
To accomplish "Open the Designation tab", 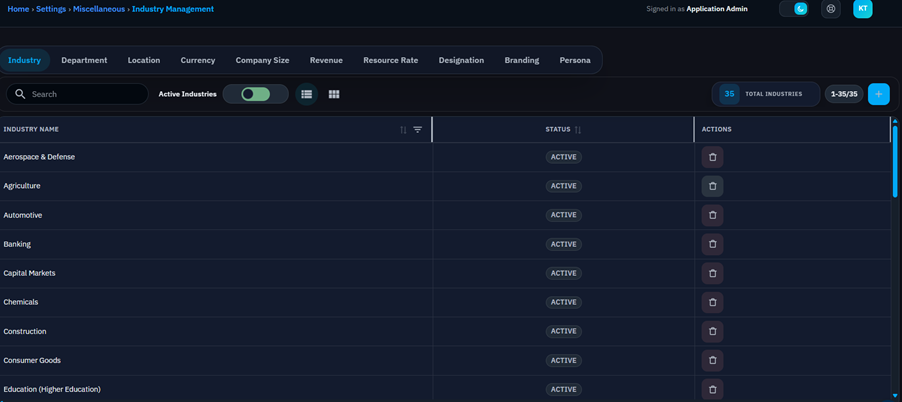I will (x=461, y=60).
